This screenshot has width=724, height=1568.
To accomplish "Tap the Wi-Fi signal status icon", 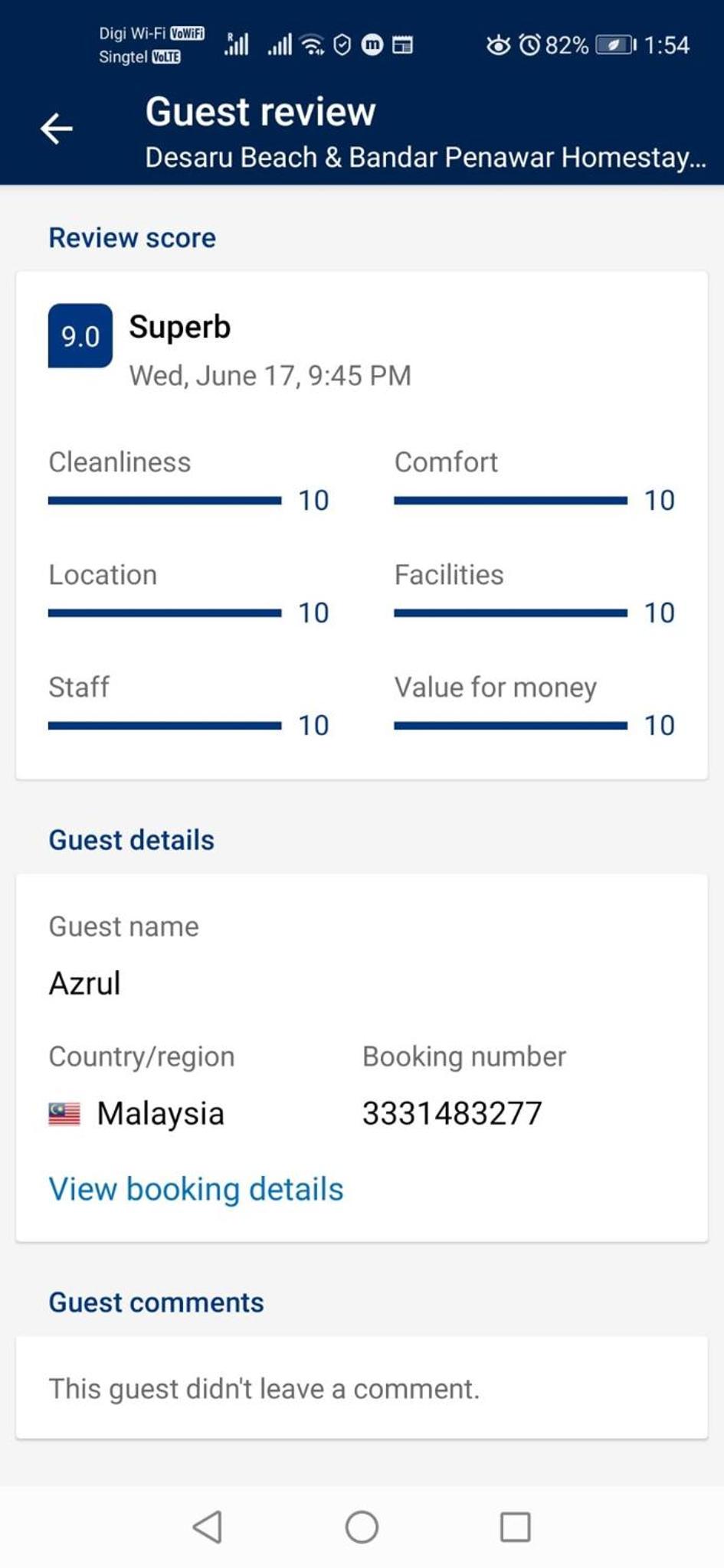I will [x=313, y=45].
